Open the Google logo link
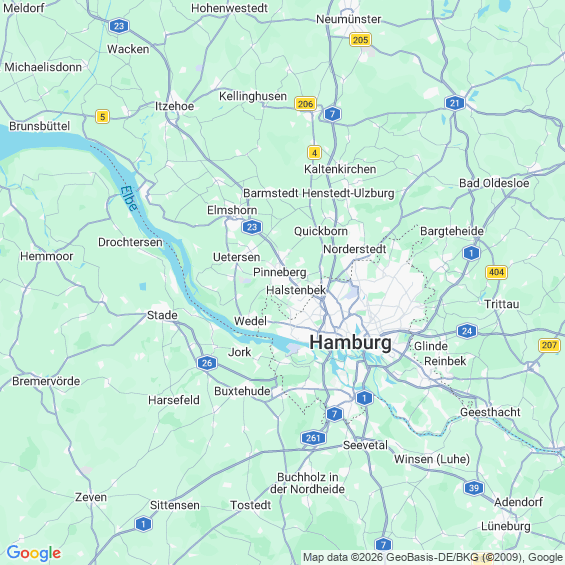 (34, 552)
